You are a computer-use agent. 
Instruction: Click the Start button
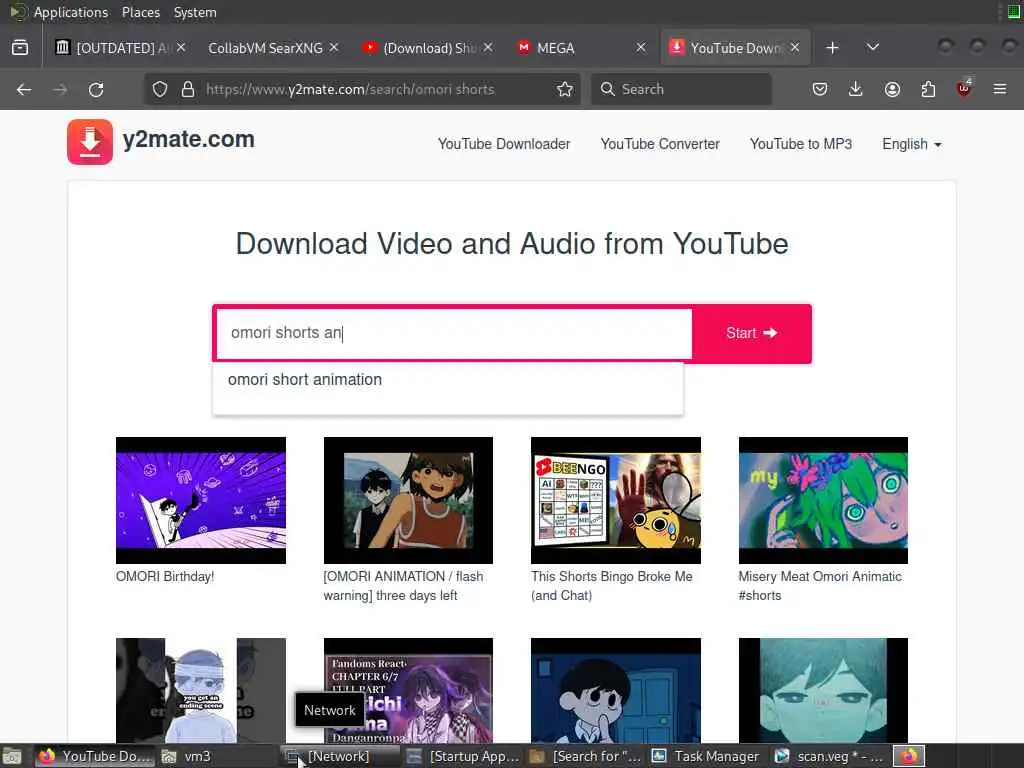pyautogui.click(x=752, y=333)
